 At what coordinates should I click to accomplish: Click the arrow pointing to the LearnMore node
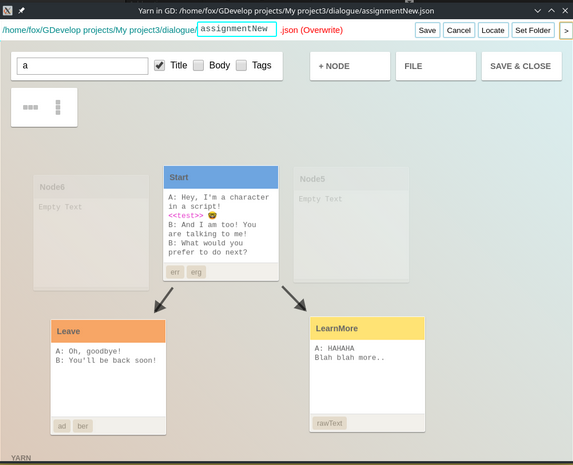(294, 299)
